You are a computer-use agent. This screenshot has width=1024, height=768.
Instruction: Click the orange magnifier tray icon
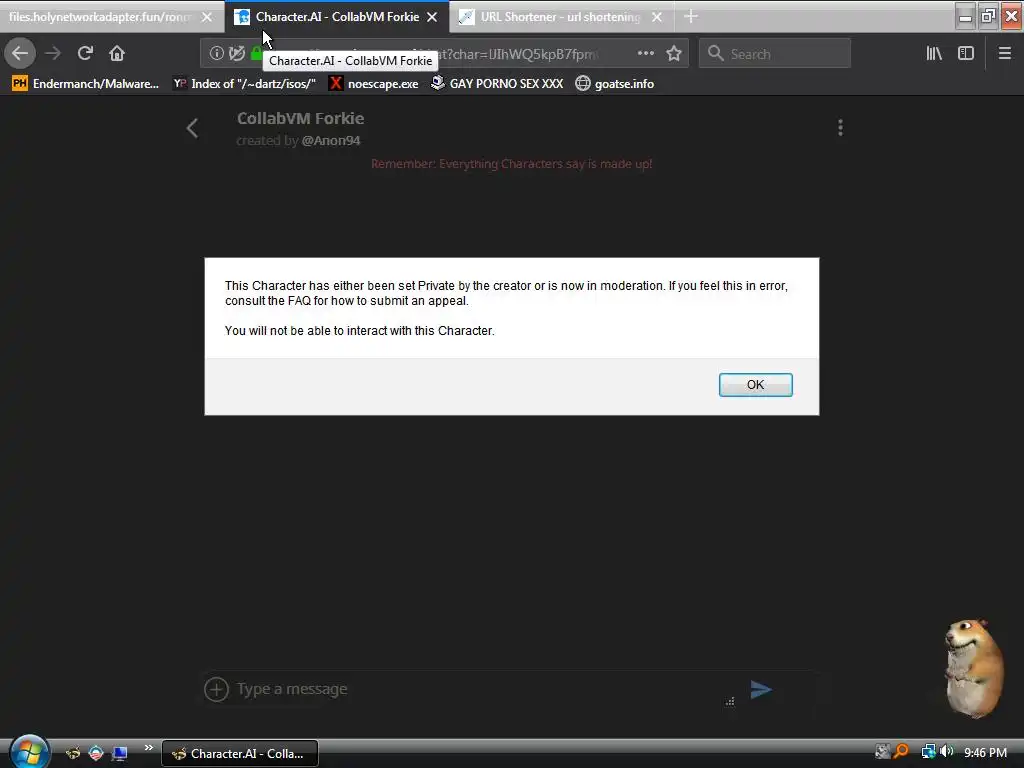(902, 752)
